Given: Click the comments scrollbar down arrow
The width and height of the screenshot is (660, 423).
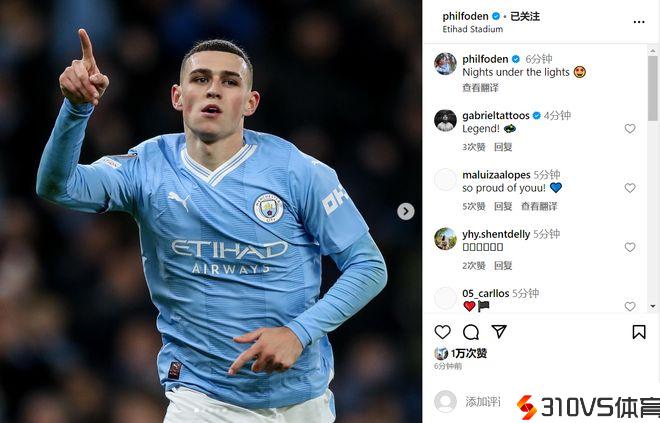Looking at the screenshot, I should (x=653, y=306).
